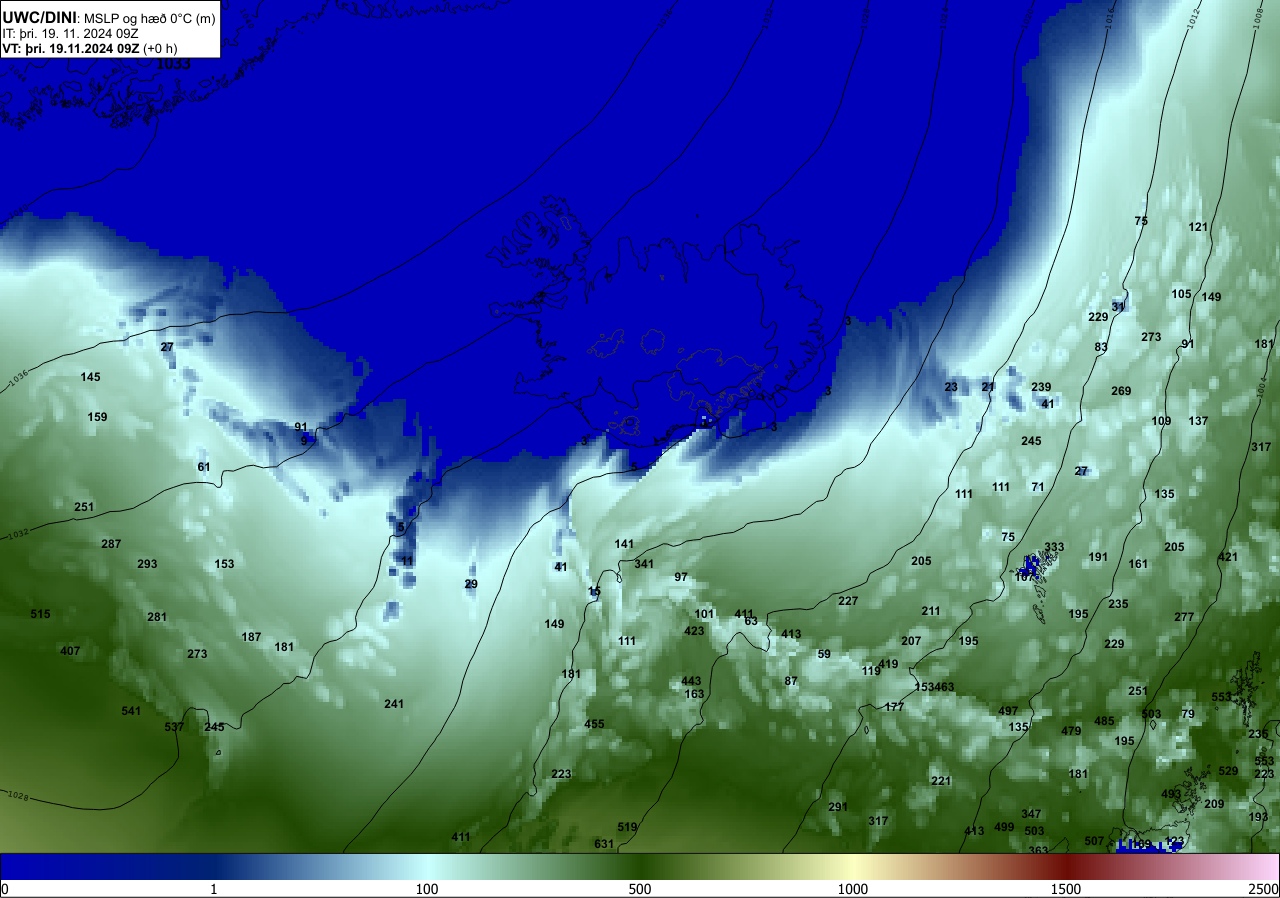1280x898 pixels.
Task: Click the height value 519 on the map
Action: pos(627,827)
